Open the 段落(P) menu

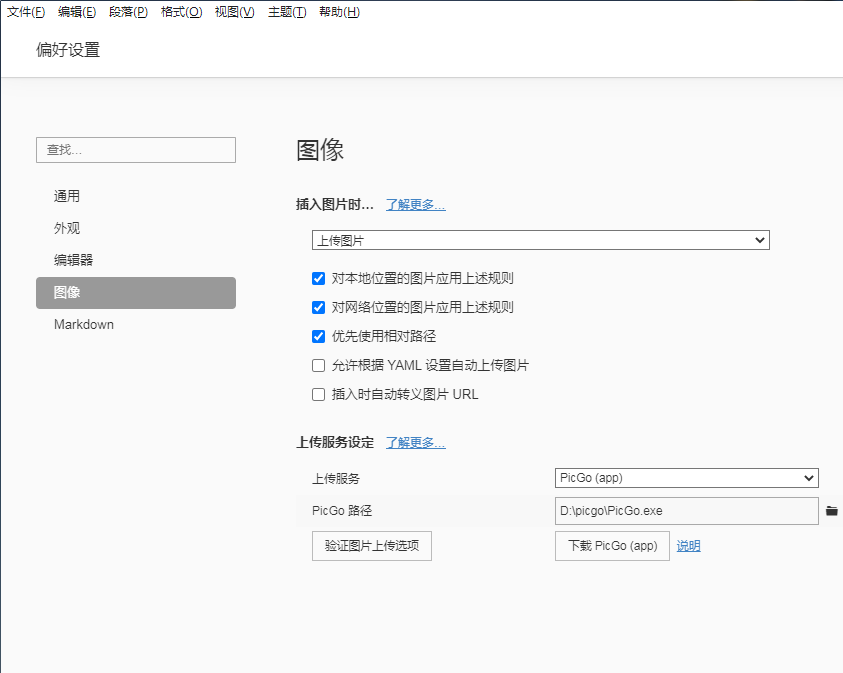point(128,12)
